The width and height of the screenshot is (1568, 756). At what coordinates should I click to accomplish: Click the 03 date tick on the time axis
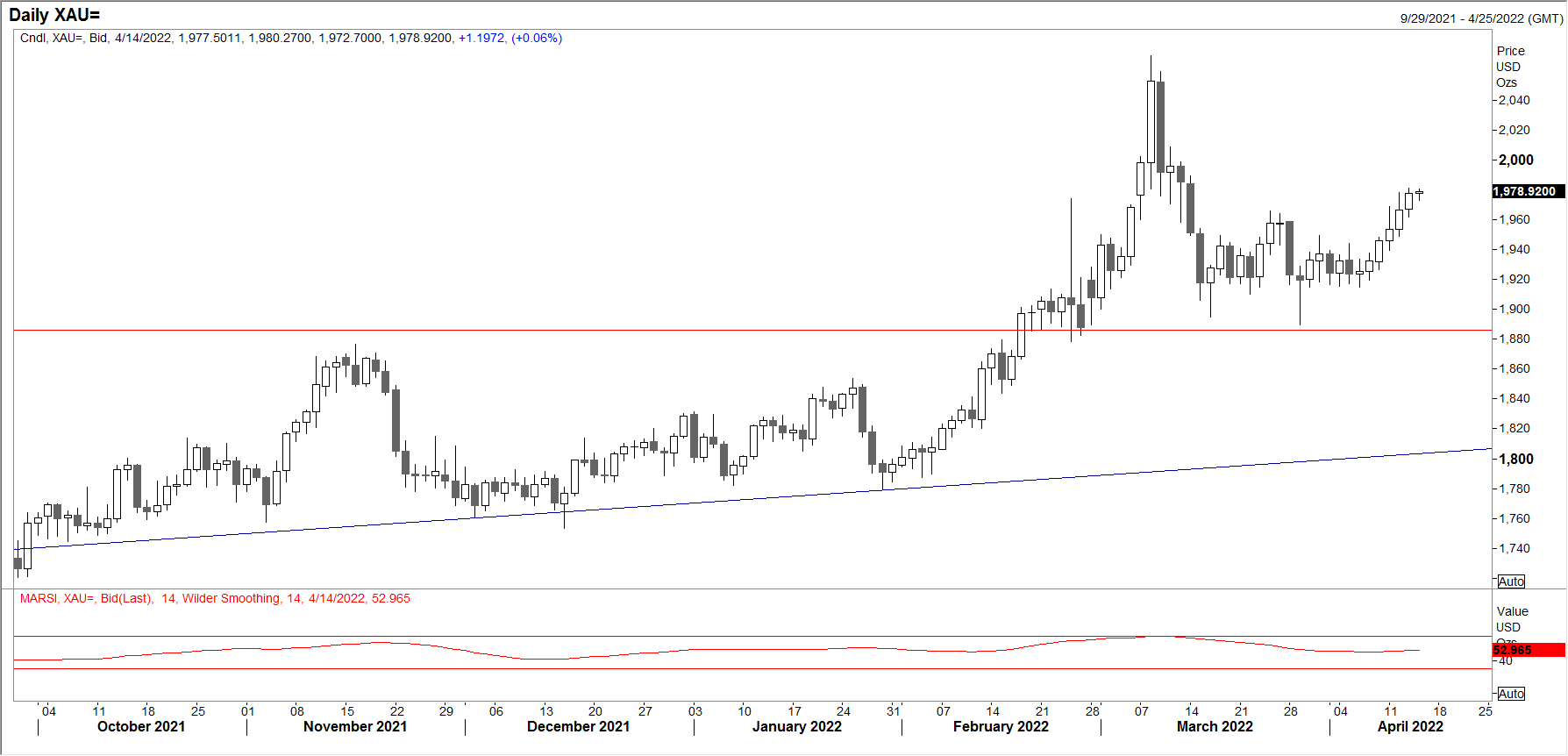695,711
